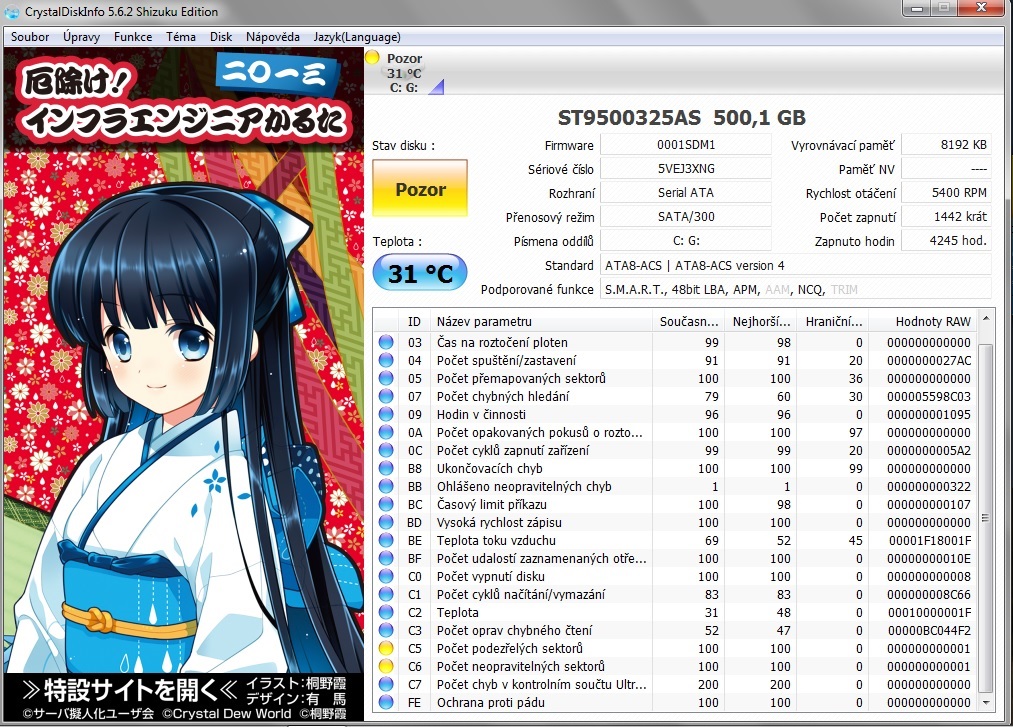Click the CrystalDiskInfo title bar app icon
The width and height of the screenshot is (1013, 727).
[12, 12]
